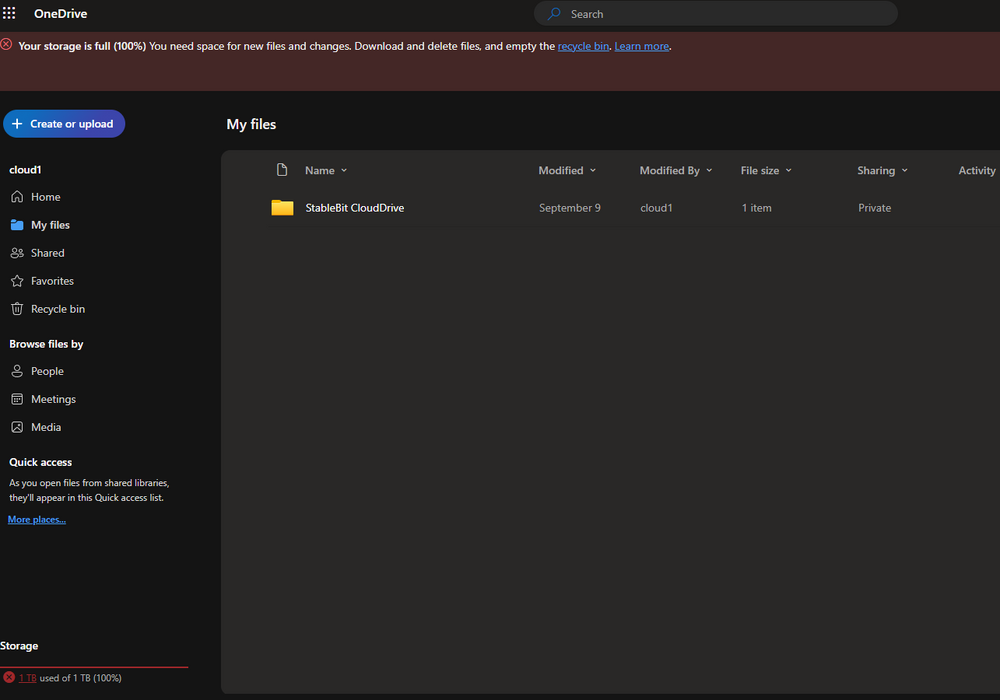Viewport: 1000px width, 700px height.
Task: Open the Home section in sidebar
Action: click(43, 196)
